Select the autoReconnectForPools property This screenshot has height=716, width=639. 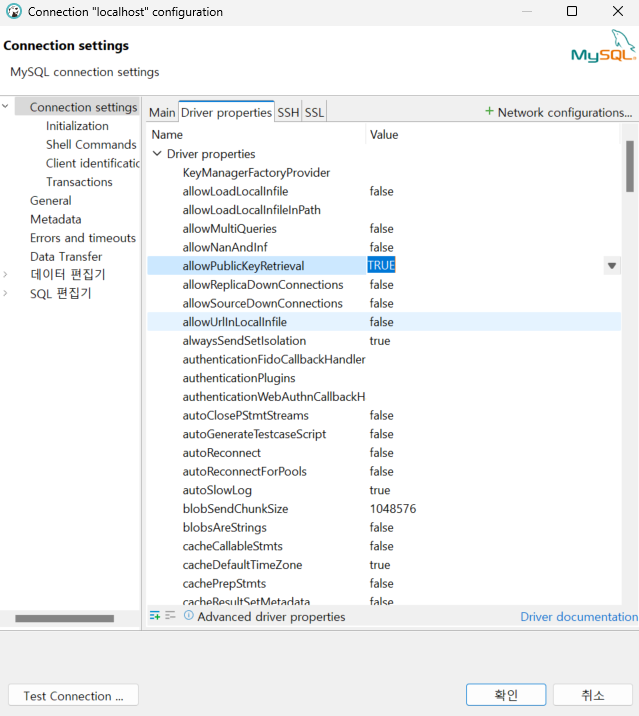click(x=245, y=472)
